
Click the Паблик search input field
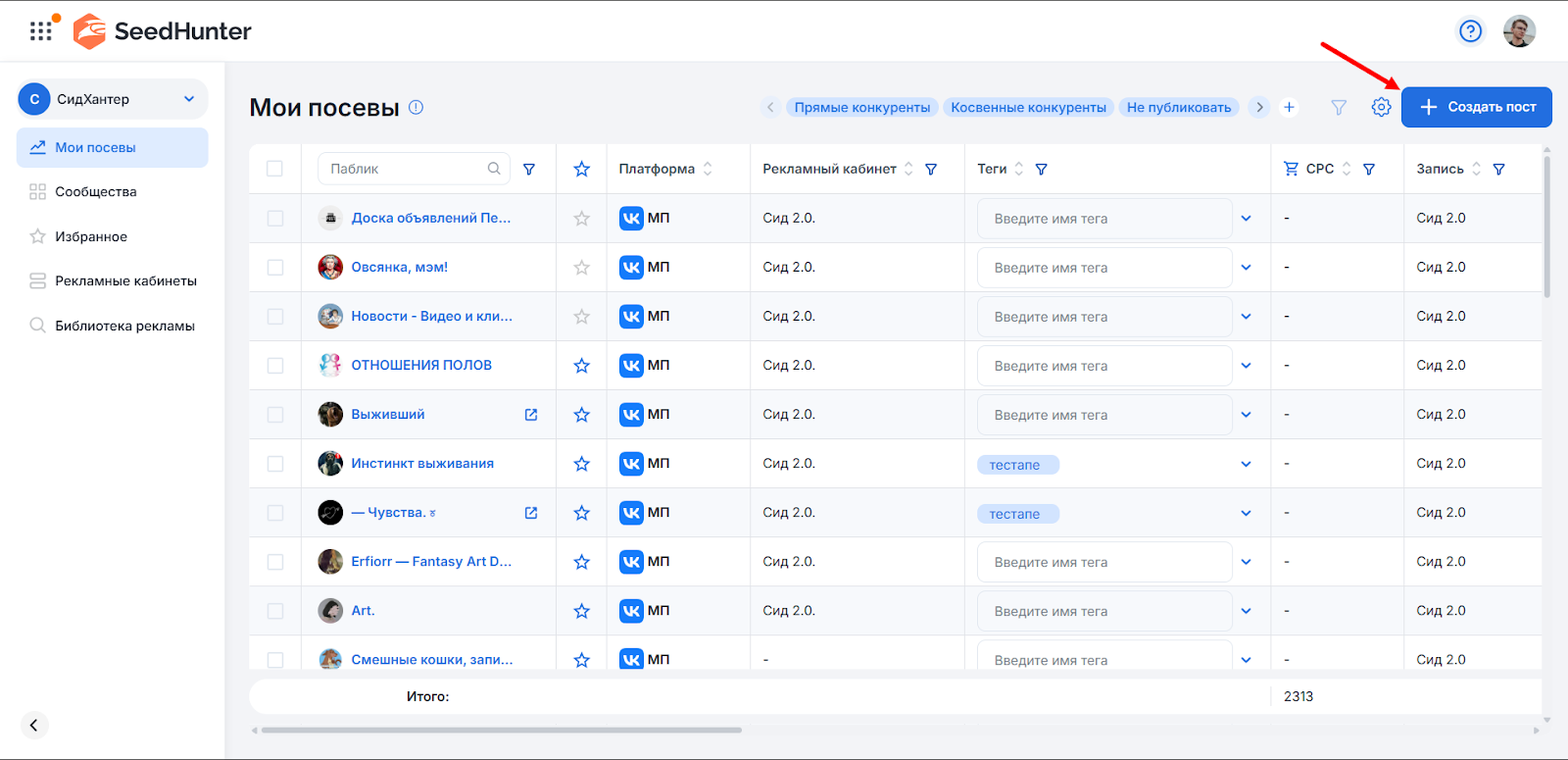[406, 169]
